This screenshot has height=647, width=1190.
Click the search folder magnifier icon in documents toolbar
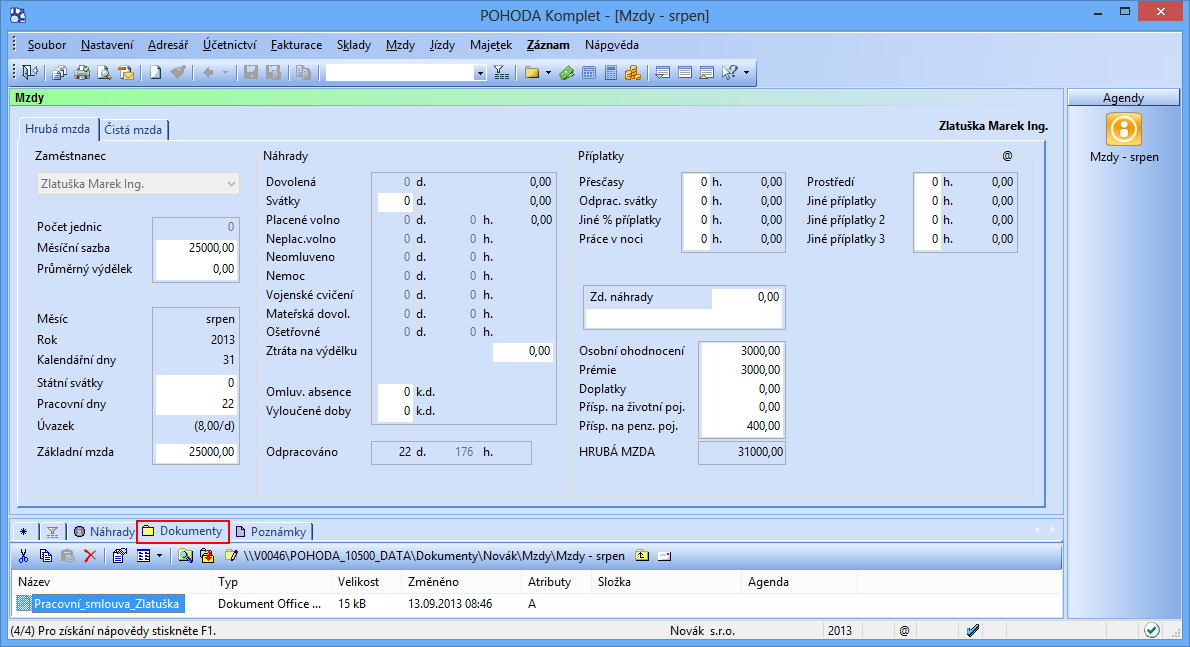tap(185, 556)
